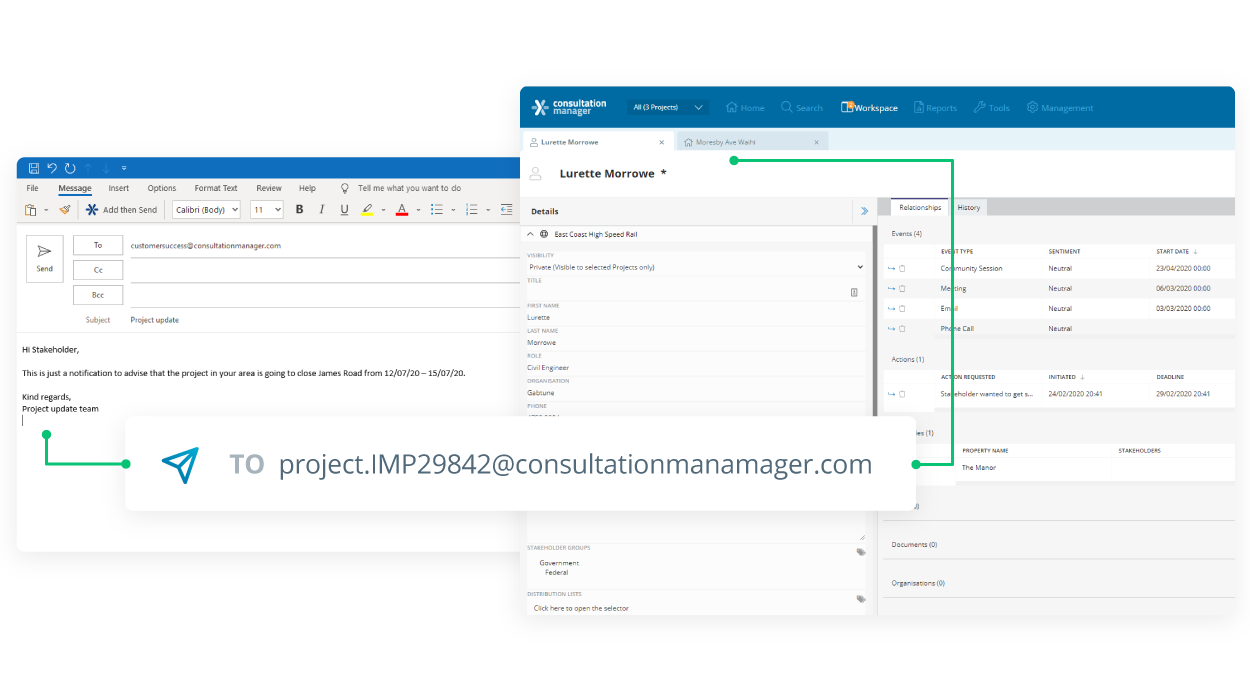Screen dimensions: 1250x700
Task: Click the numbered list icon
Action: 470,210
